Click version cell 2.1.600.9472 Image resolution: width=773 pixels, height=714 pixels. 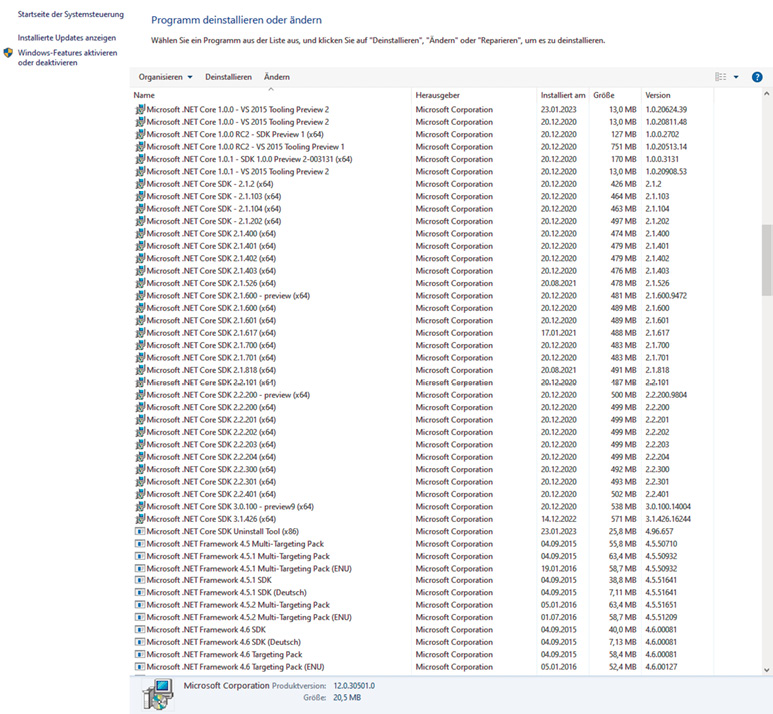coord(666,295)
